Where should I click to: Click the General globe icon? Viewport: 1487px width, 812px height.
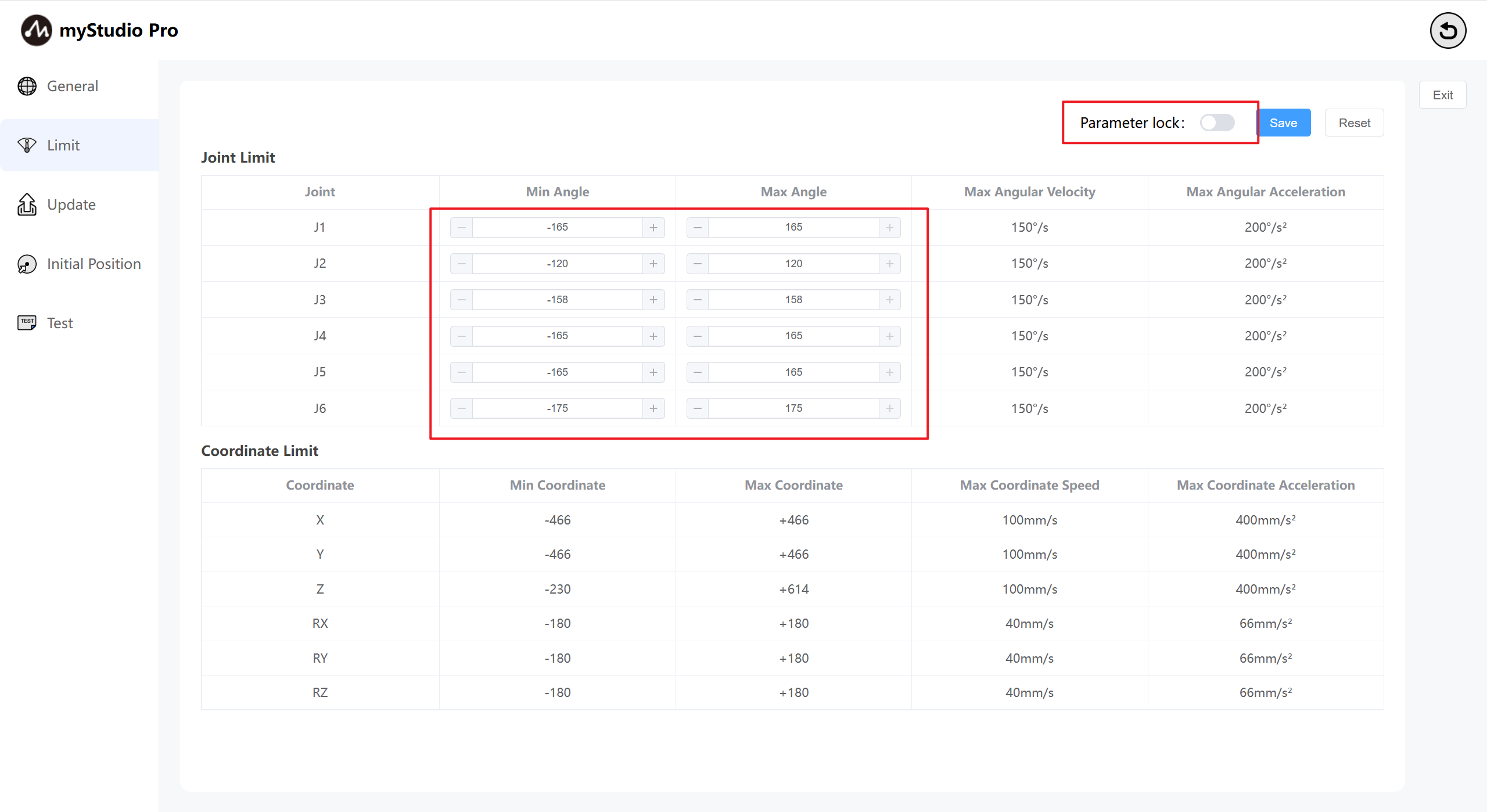click(27, 86)
